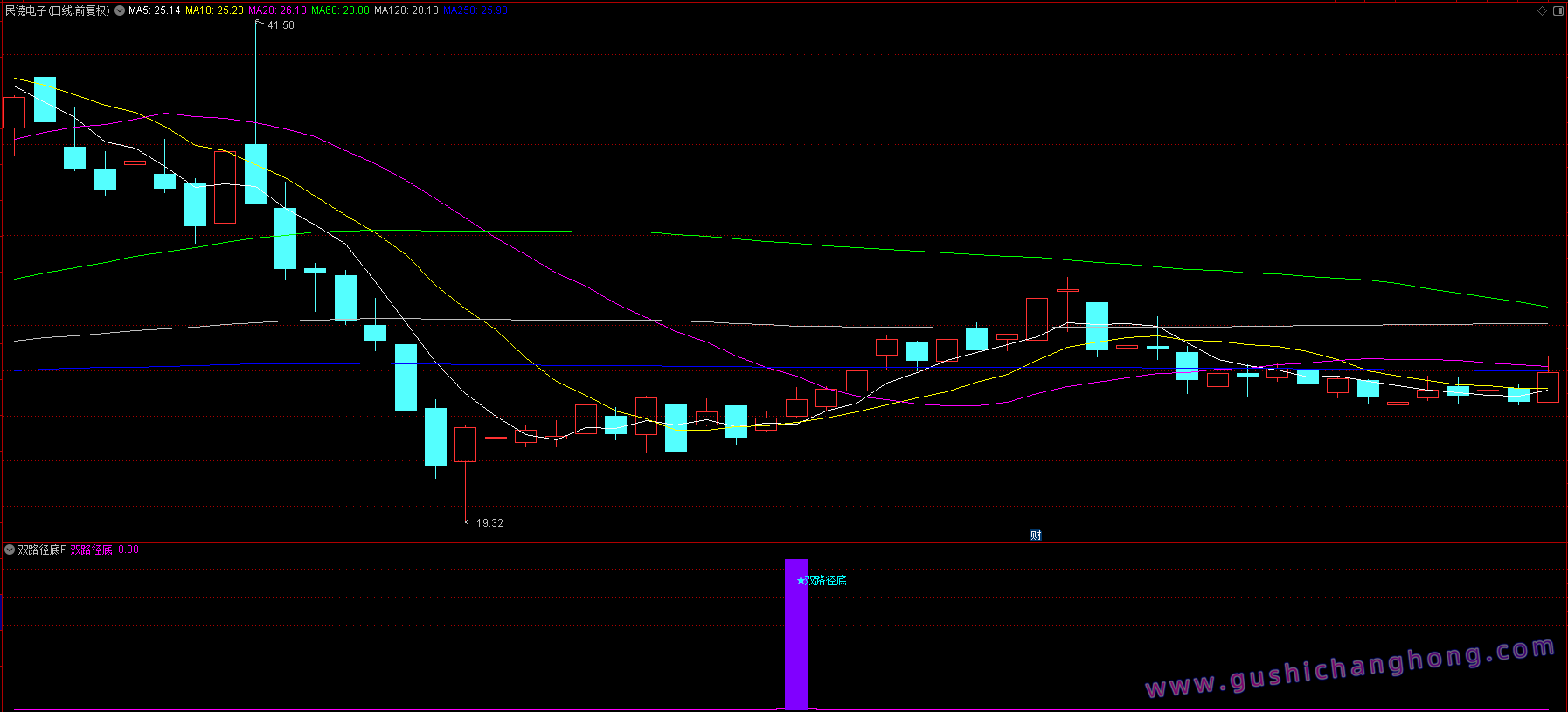Select the magenta 双路径底: 0.00 value
Viewport: 1568px width, 712px height.
click(x=105, y=550)
